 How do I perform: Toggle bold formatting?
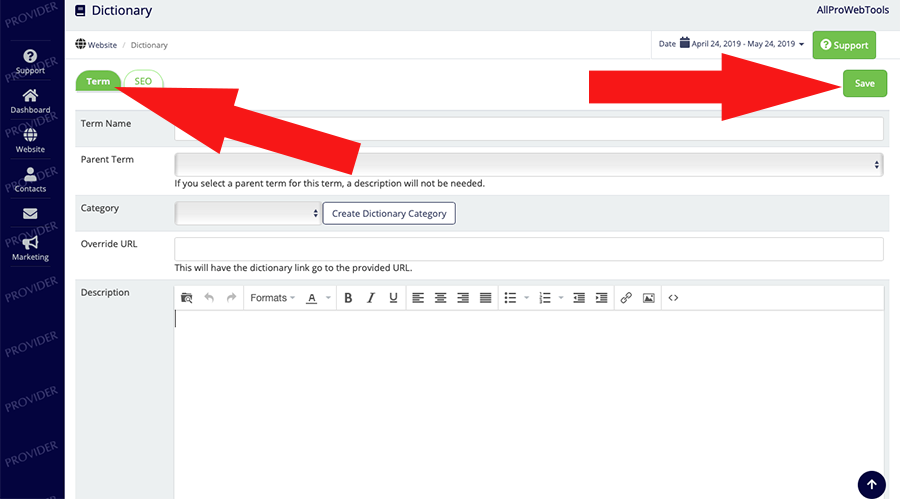click(348, 297)
